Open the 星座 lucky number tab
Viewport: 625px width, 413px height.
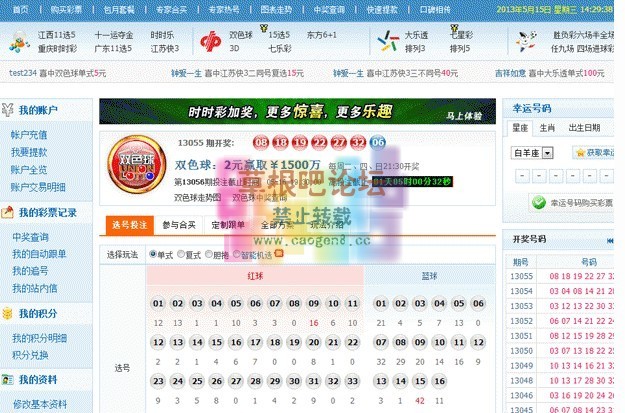coord(520,128)
